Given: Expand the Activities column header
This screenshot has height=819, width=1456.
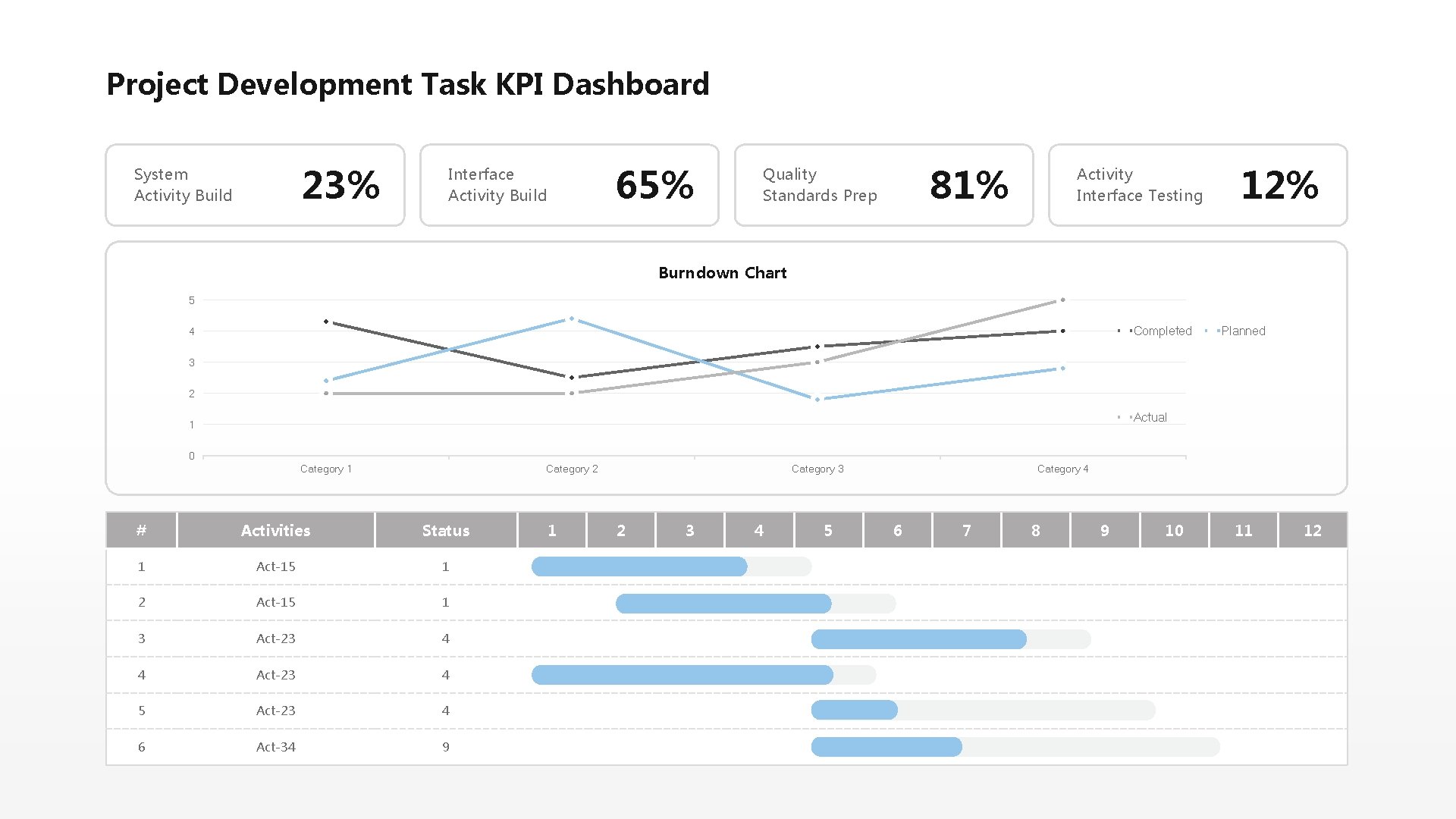Looking at the screenshot, I should click(x=275, y=530).
